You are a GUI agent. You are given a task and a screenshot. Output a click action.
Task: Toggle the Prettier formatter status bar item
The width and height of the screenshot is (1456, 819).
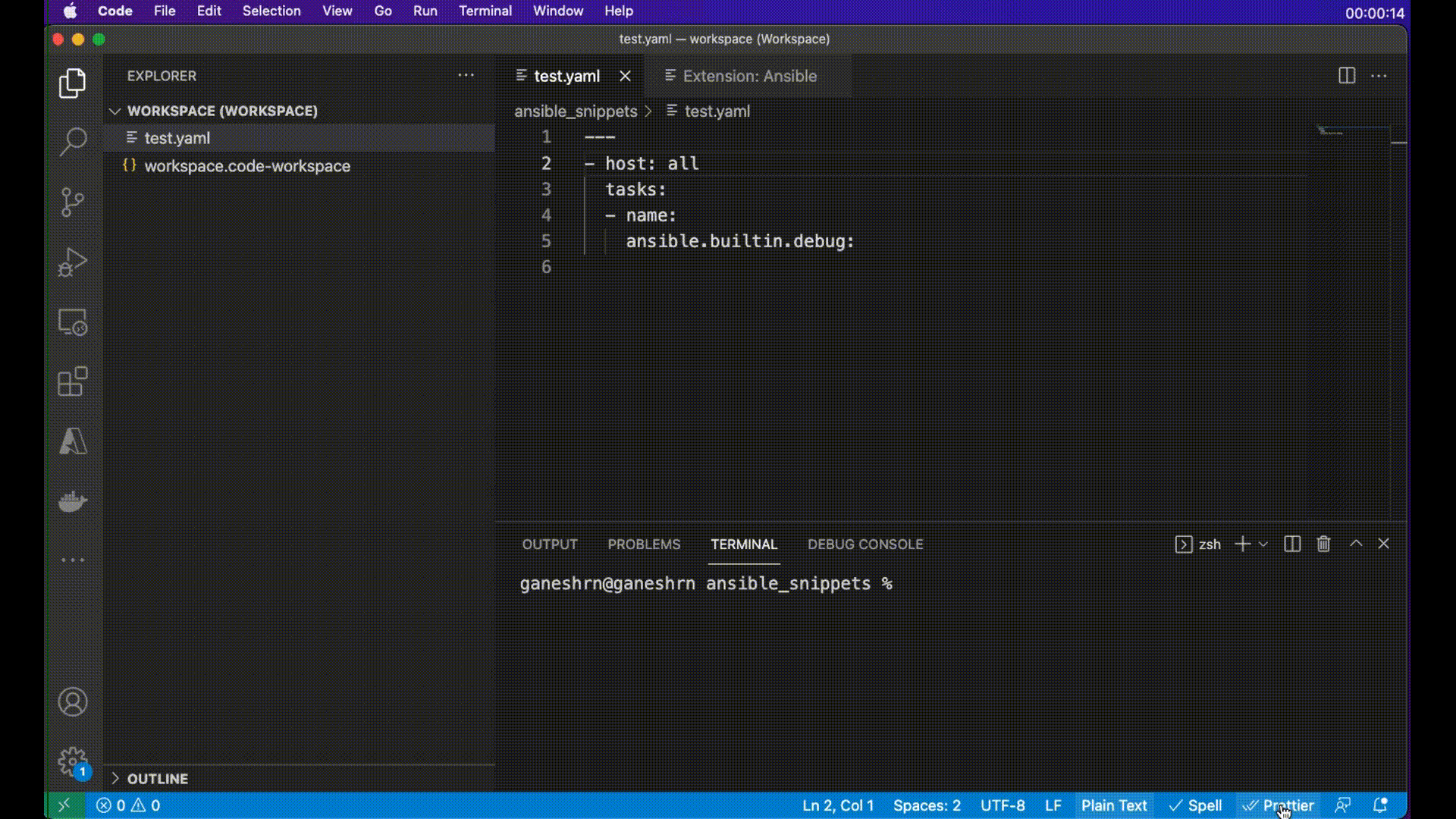click(x=1279, y=805)
